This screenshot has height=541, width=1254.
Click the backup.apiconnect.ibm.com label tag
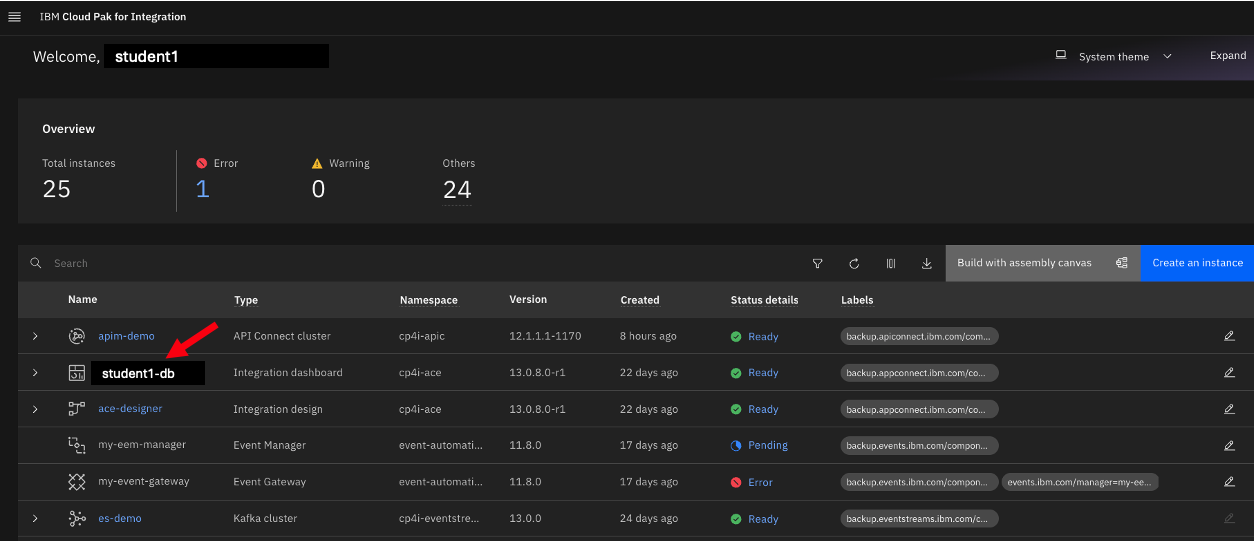(920, 336)
